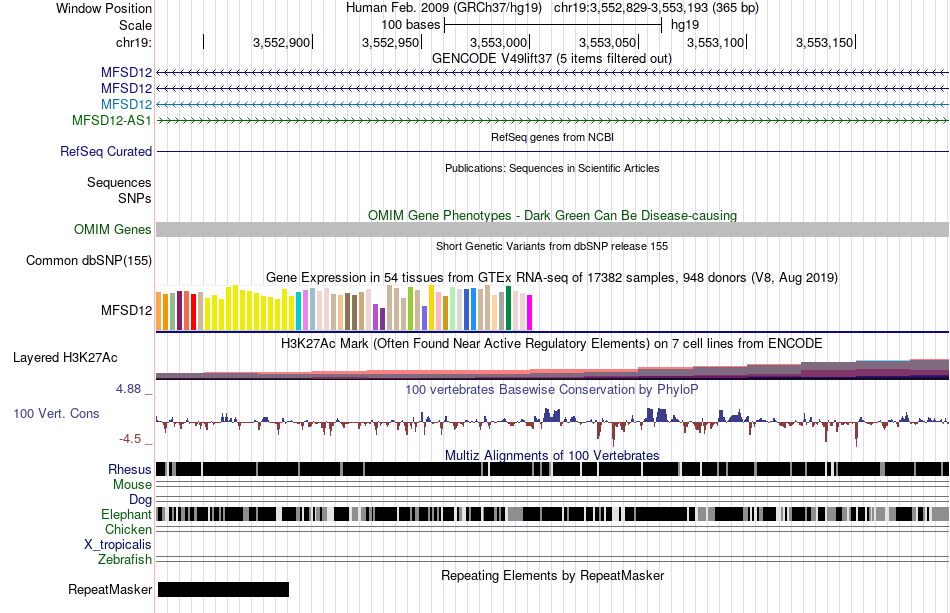This screenshot has height=613, width=950.
Task: Open the RepeatMasker track label
Action: [110, 589]
